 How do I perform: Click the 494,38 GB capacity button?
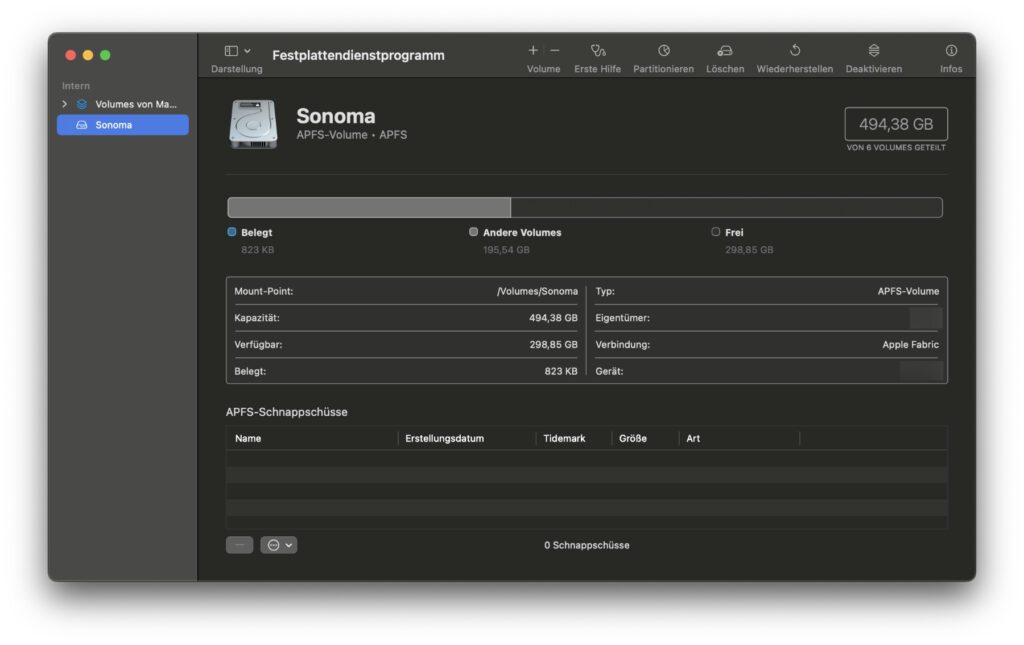pos(895,122)
